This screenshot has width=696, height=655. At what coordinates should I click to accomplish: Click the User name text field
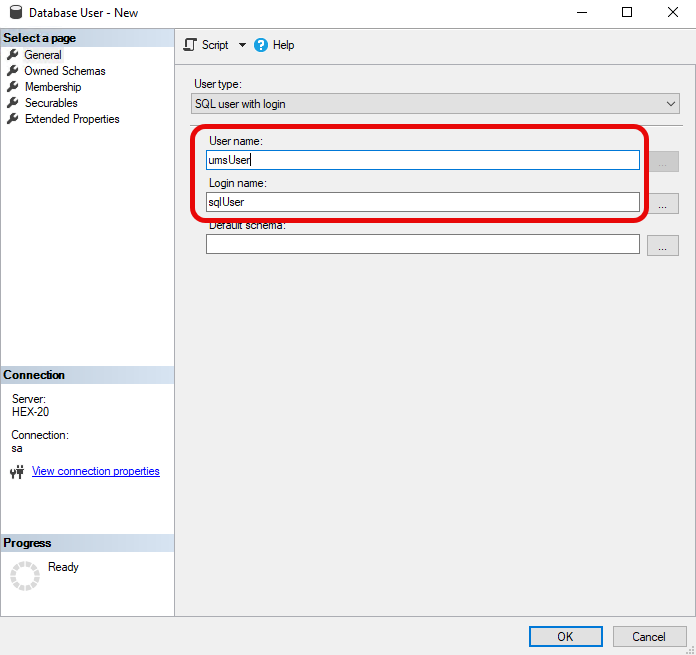(x=422, y=160)
